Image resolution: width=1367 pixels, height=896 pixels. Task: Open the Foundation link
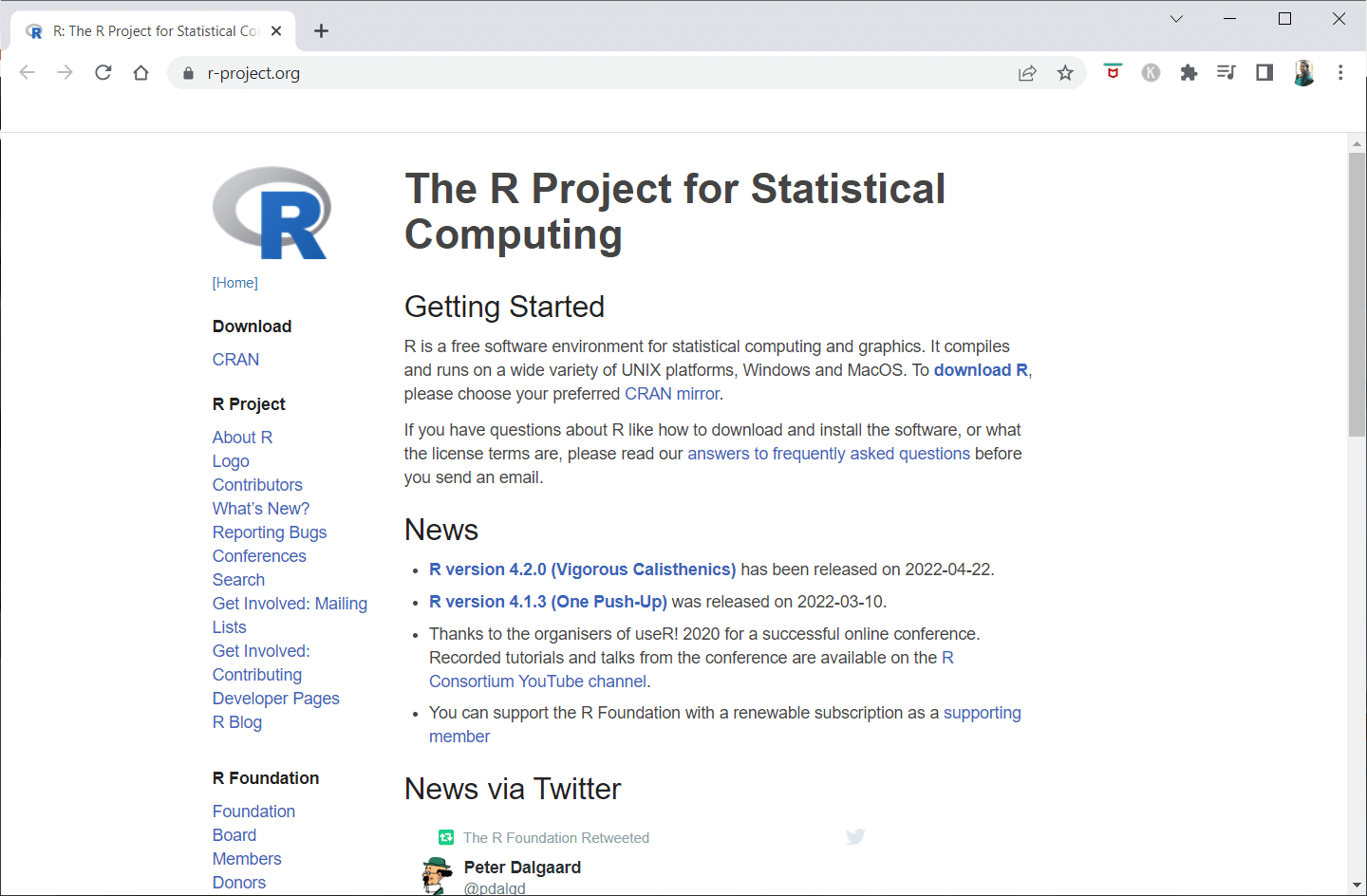coord(253,812)
